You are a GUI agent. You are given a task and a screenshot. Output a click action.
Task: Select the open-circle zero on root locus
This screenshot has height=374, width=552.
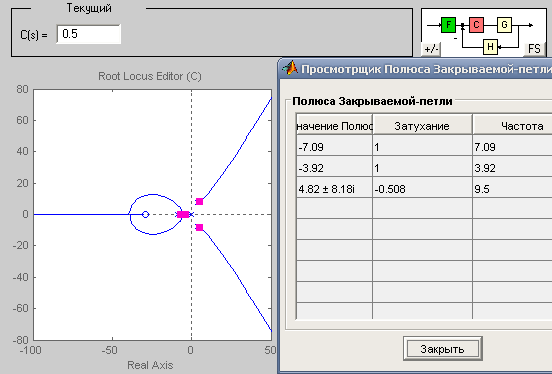(x=145, y=214)
